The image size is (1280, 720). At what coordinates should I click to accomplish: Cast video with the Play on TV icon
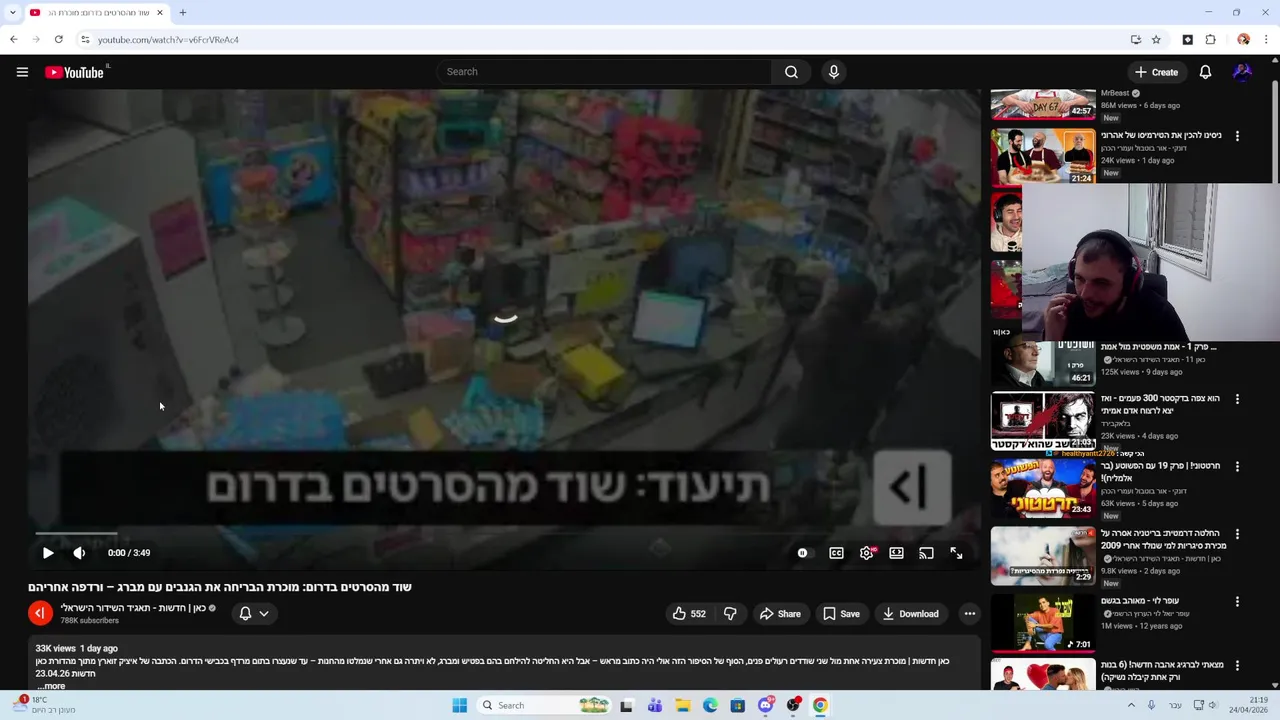(926, 553)
